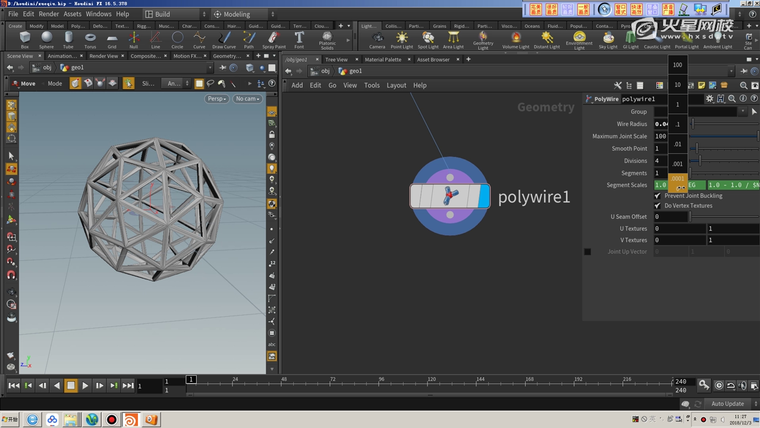Open the No cam camera dropdown
This screenshot has width=760, height=428.
[246, 99]
